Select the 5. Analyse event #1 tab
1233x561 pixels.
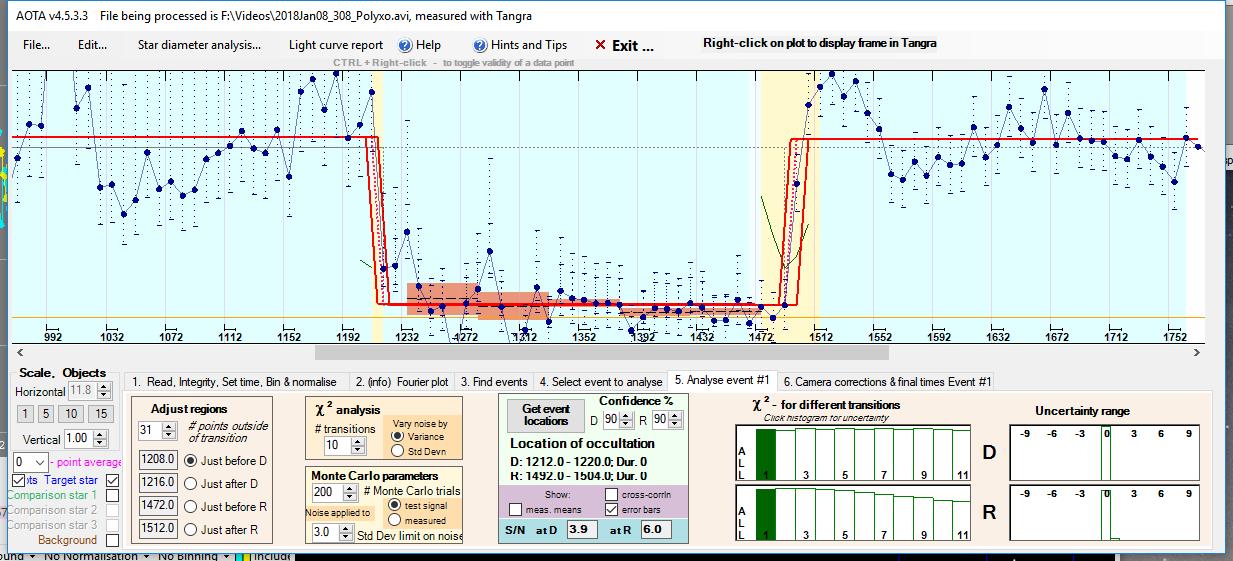tap(721, 380)
